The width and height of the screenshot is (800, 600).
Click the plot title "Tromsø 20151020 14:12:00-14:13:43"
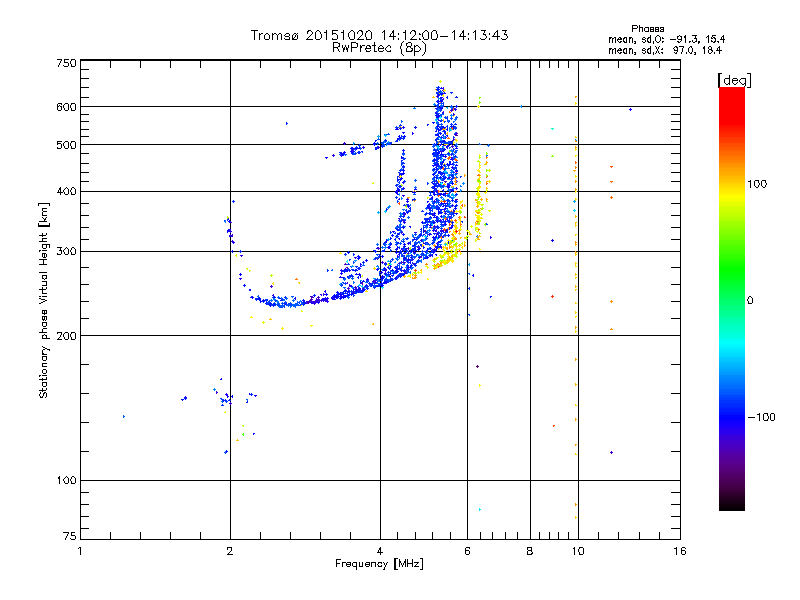point(379,35)
